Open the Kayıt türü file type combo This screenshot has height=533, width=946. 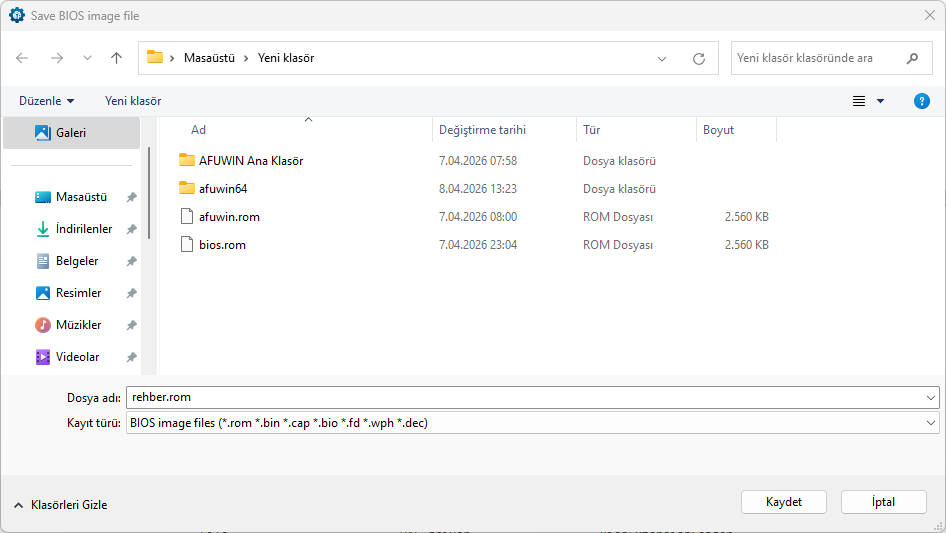(x=533, y=423)
